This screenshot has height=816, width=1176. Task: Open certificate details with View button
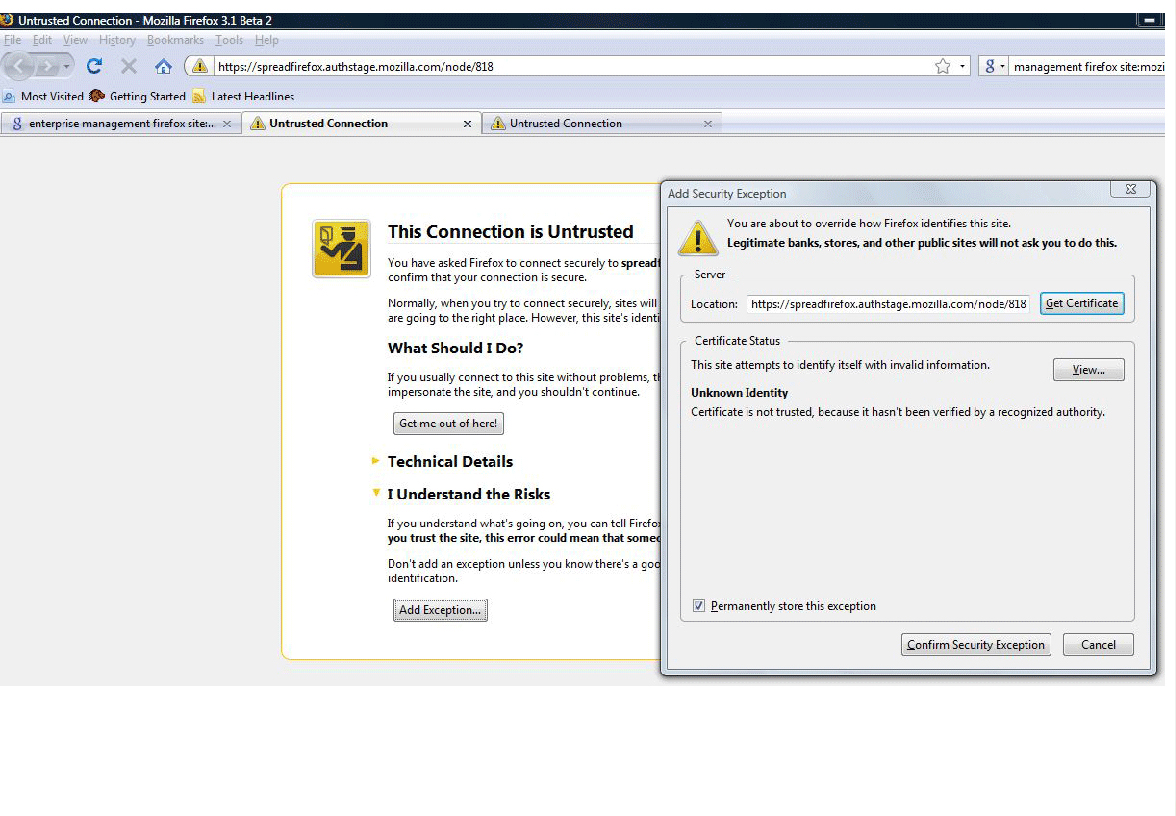point(1088,370)
